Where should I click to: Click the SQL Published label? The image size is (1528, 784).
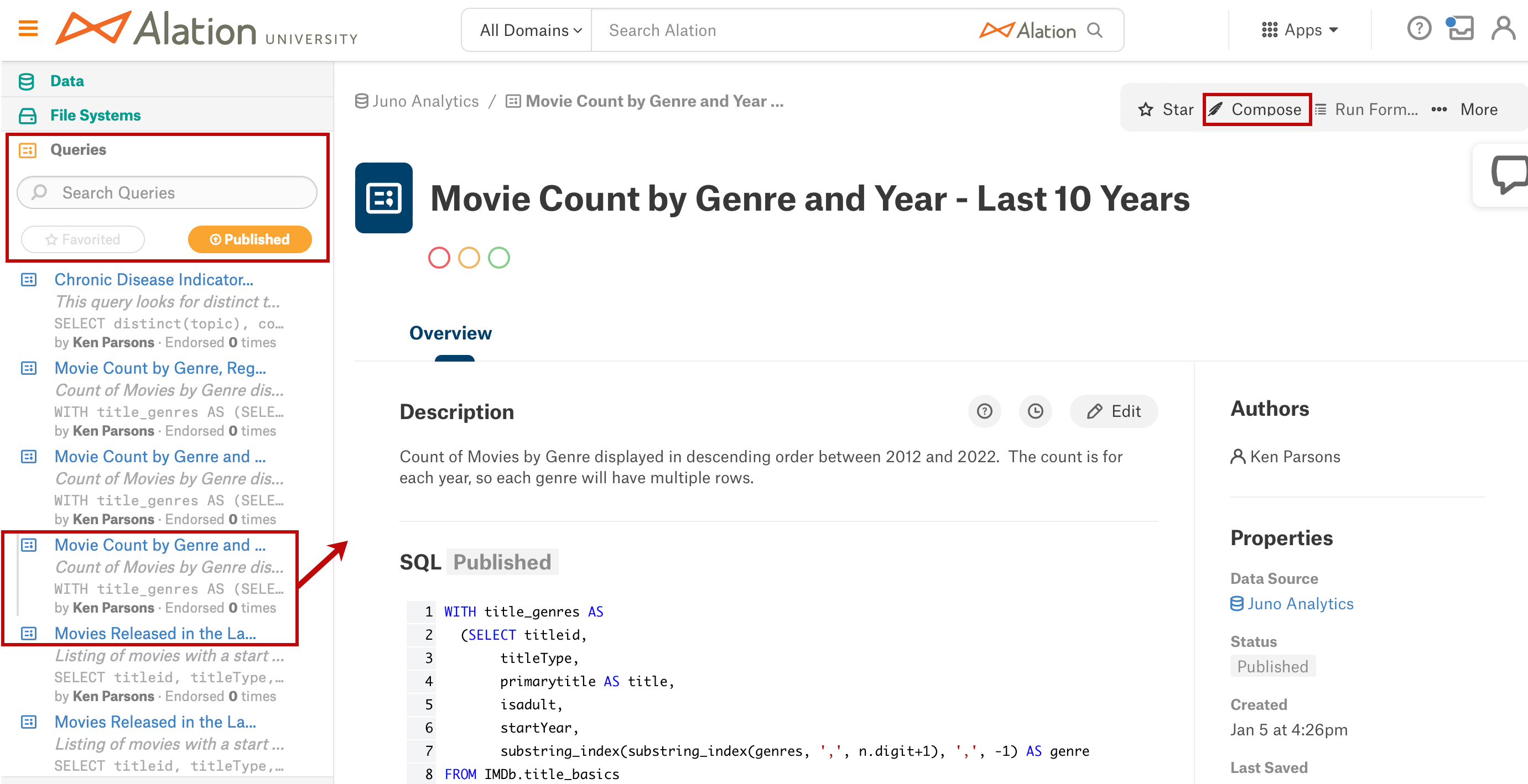(x=502, y=562)
